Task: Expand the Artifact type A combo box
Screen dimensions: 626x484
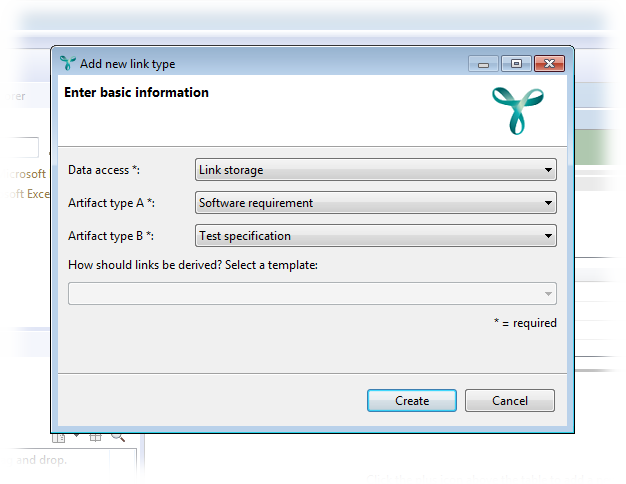Action: click(x=376, y=203)
